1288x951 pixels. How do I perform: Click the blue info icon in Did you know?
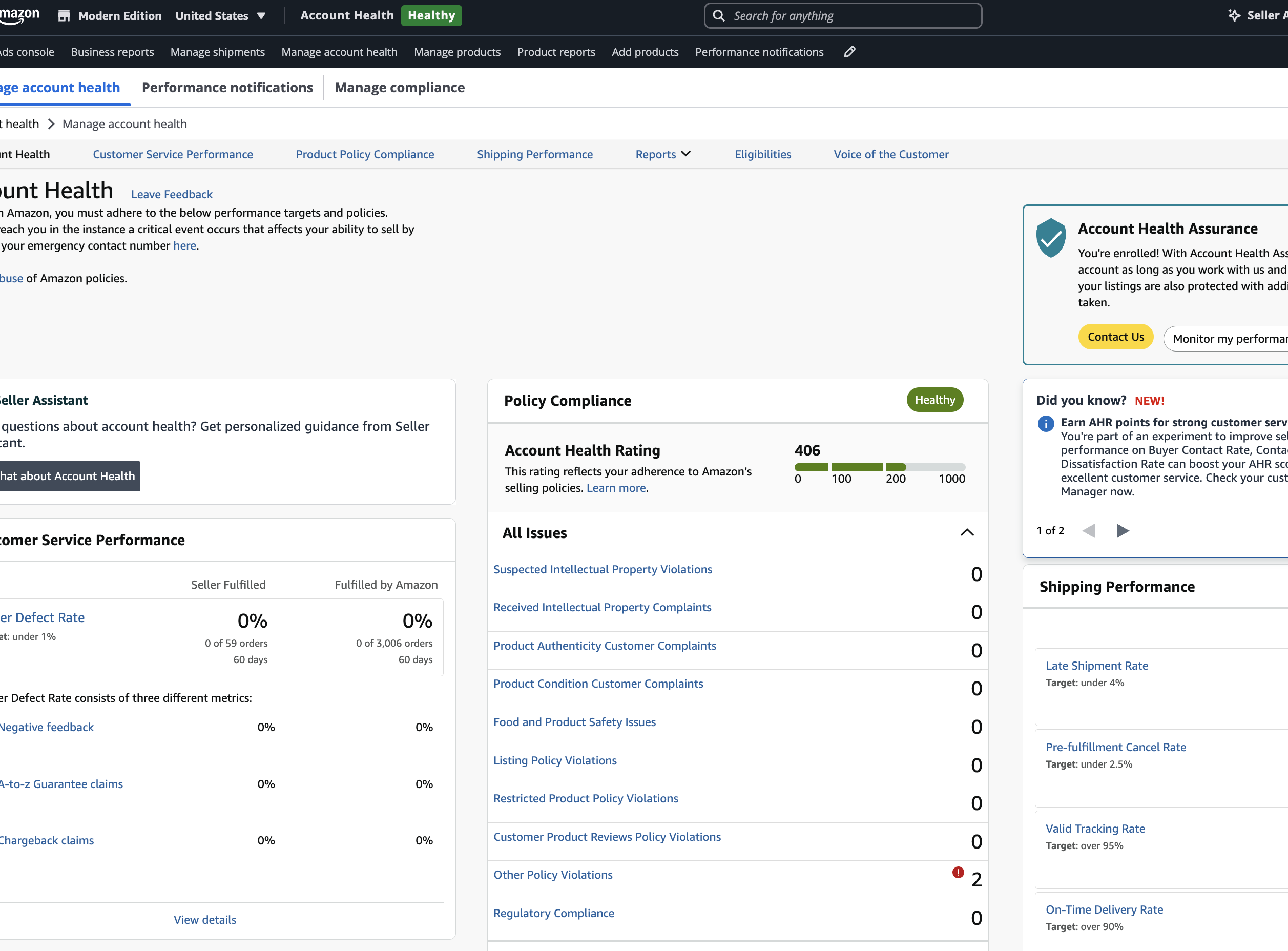pyautogui.click(x=1046, y=424)
